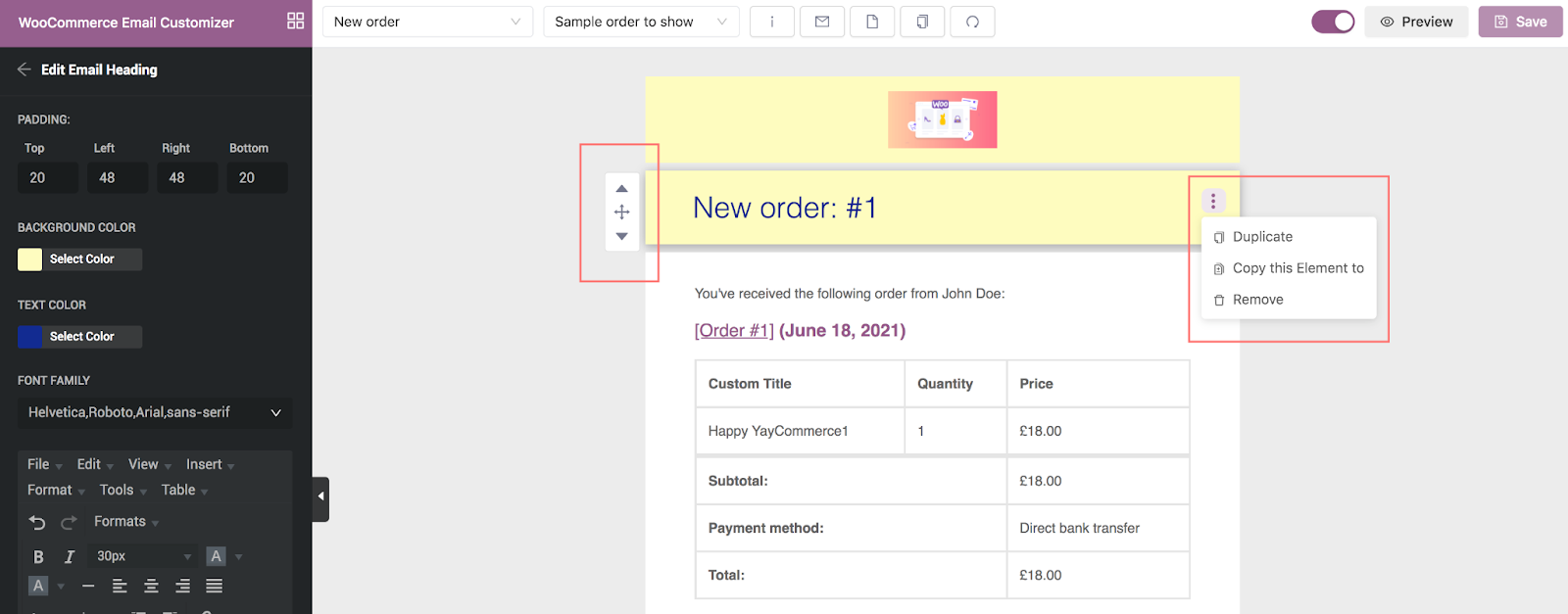Toggle italic formatting
The height and width of the screenshot is (614, 1568).
point(70,556)
